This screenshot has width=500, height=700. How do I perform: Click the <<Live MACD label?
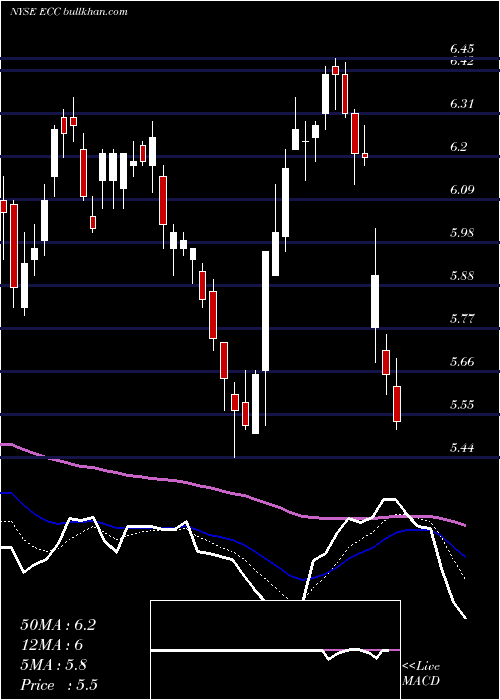pyautogui.click(x=421, y=674)
